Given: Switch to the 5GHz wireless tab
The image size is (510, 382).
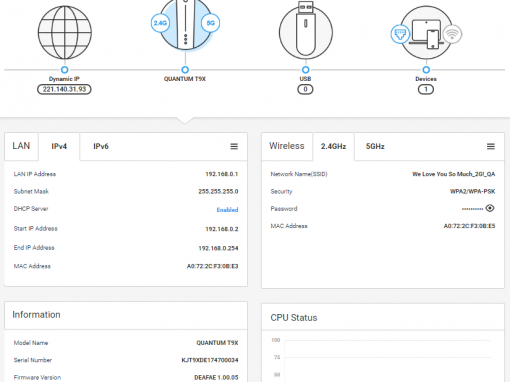Looking at the screenshot, I should point(375,146).
